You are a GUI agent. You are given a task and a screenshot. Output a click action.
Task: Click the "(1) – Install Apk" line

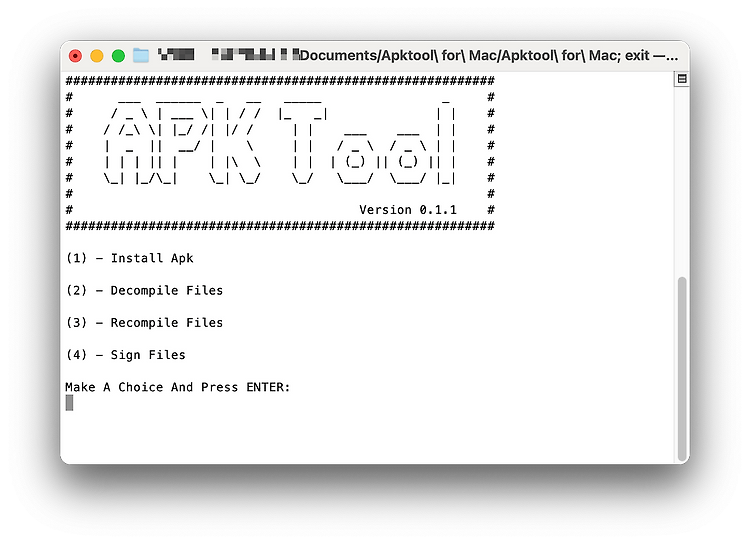point(130,258)
